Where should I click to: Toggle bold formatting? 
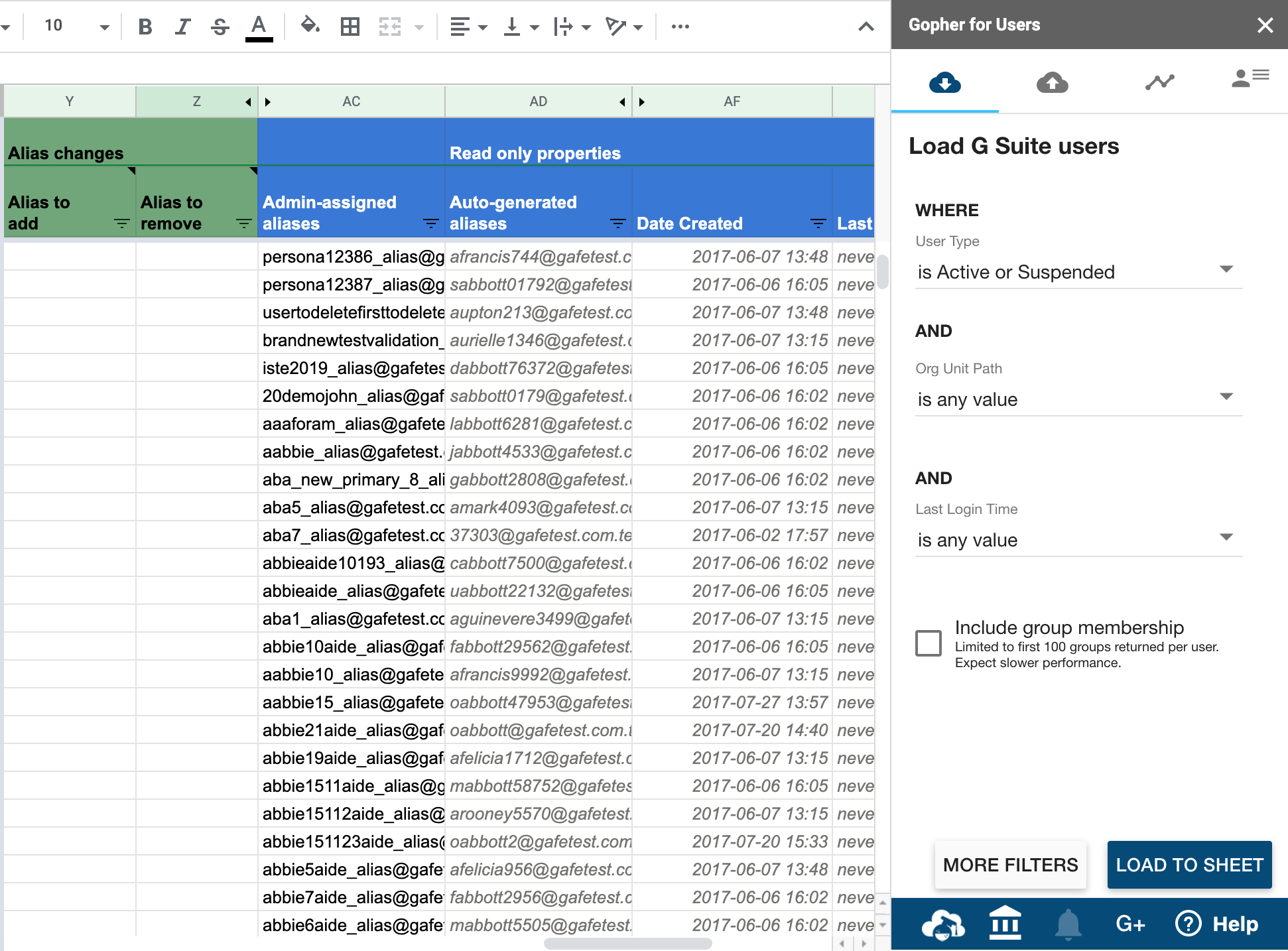pyautogui.click(x=145, y=27)
